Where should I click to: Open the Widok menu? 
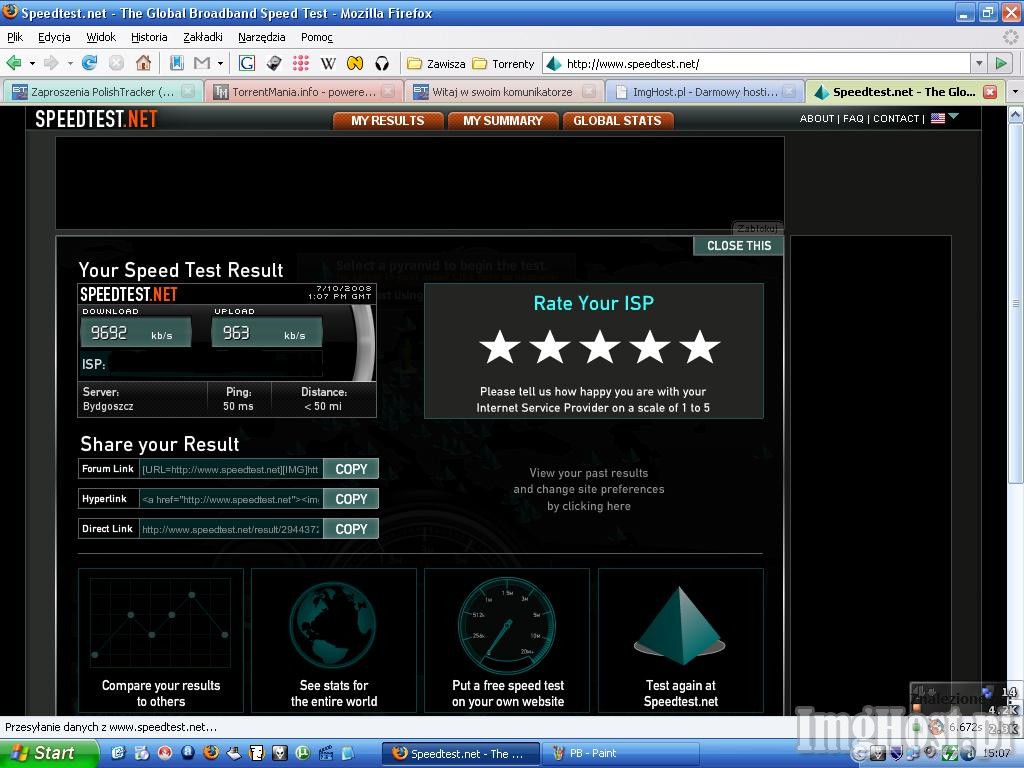point(101,37)
